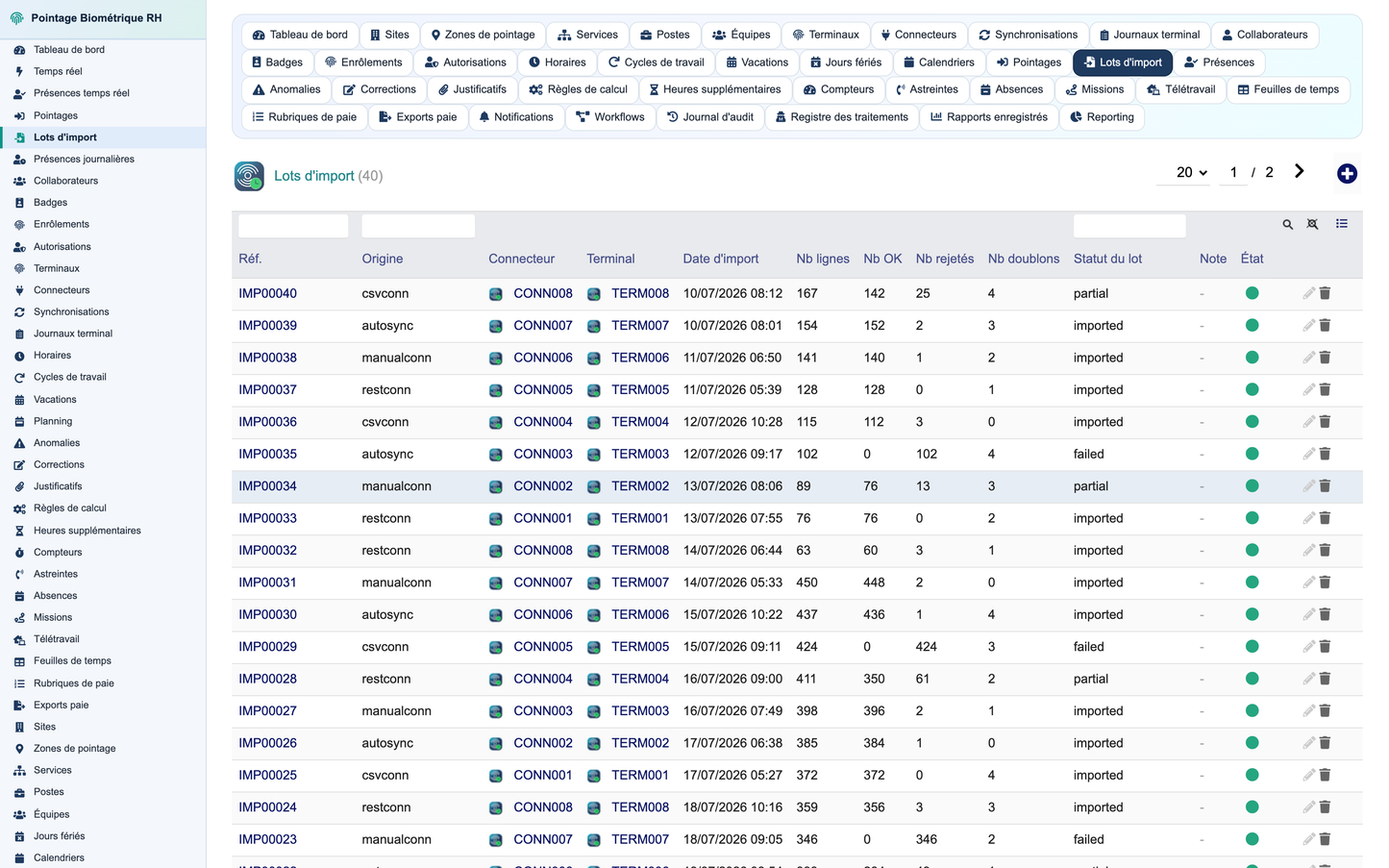Edit IMP00034 using pencil icon
Viewport: 1389px width, 868px height.
pyautogui.click(x=1308, y=486)
